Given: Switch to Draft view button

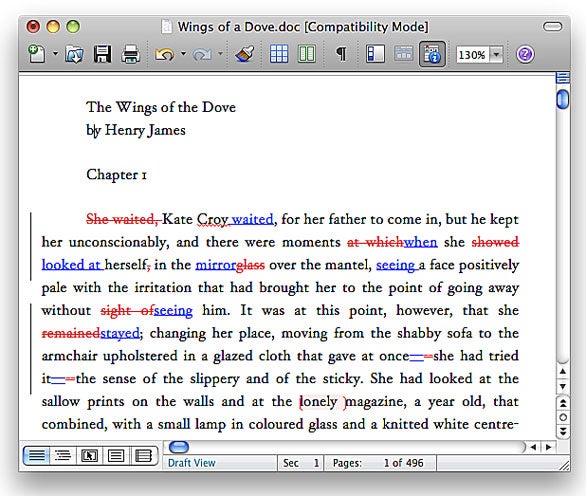Looking at the screenshot, I should tap(36, 456).
